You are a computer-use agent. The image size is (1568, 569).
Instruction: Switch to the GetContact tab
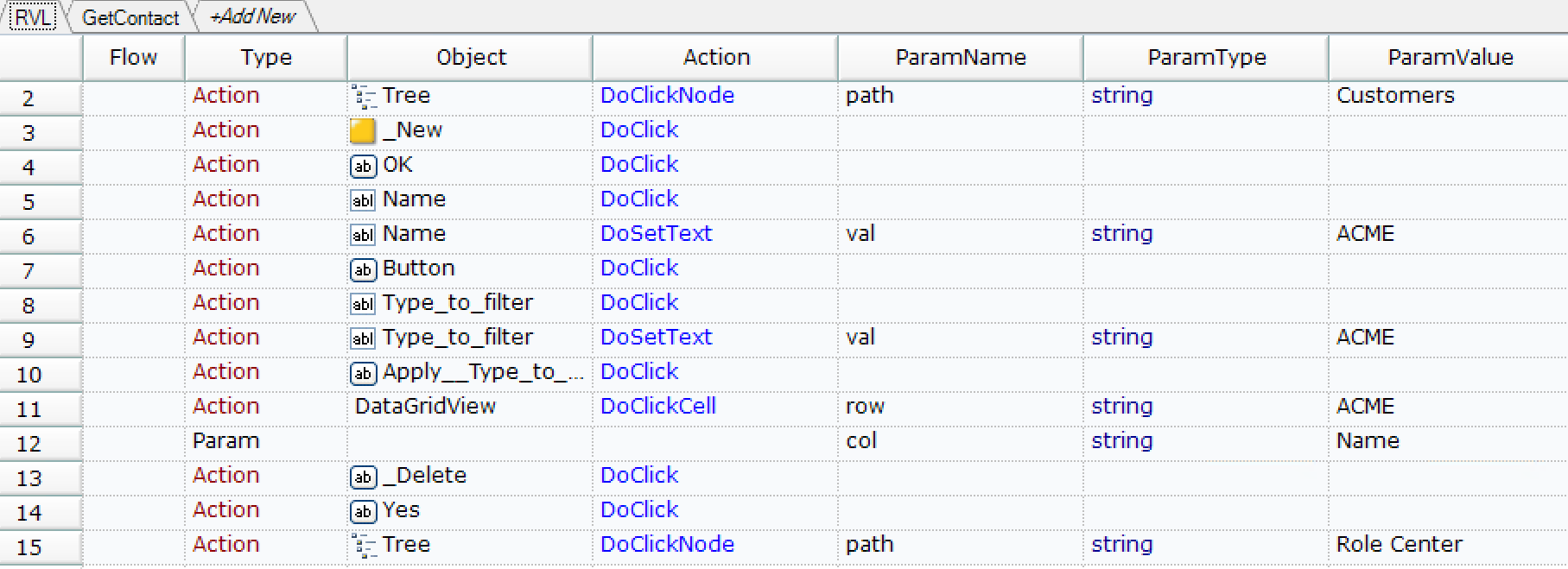pyautogui.click(x=130, y=17)
